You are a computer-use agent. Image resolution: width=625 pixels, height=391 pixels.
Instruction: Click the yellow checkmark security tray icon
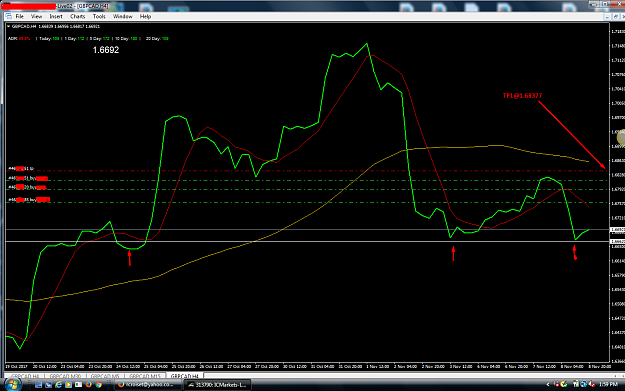[x=564, y=384]
